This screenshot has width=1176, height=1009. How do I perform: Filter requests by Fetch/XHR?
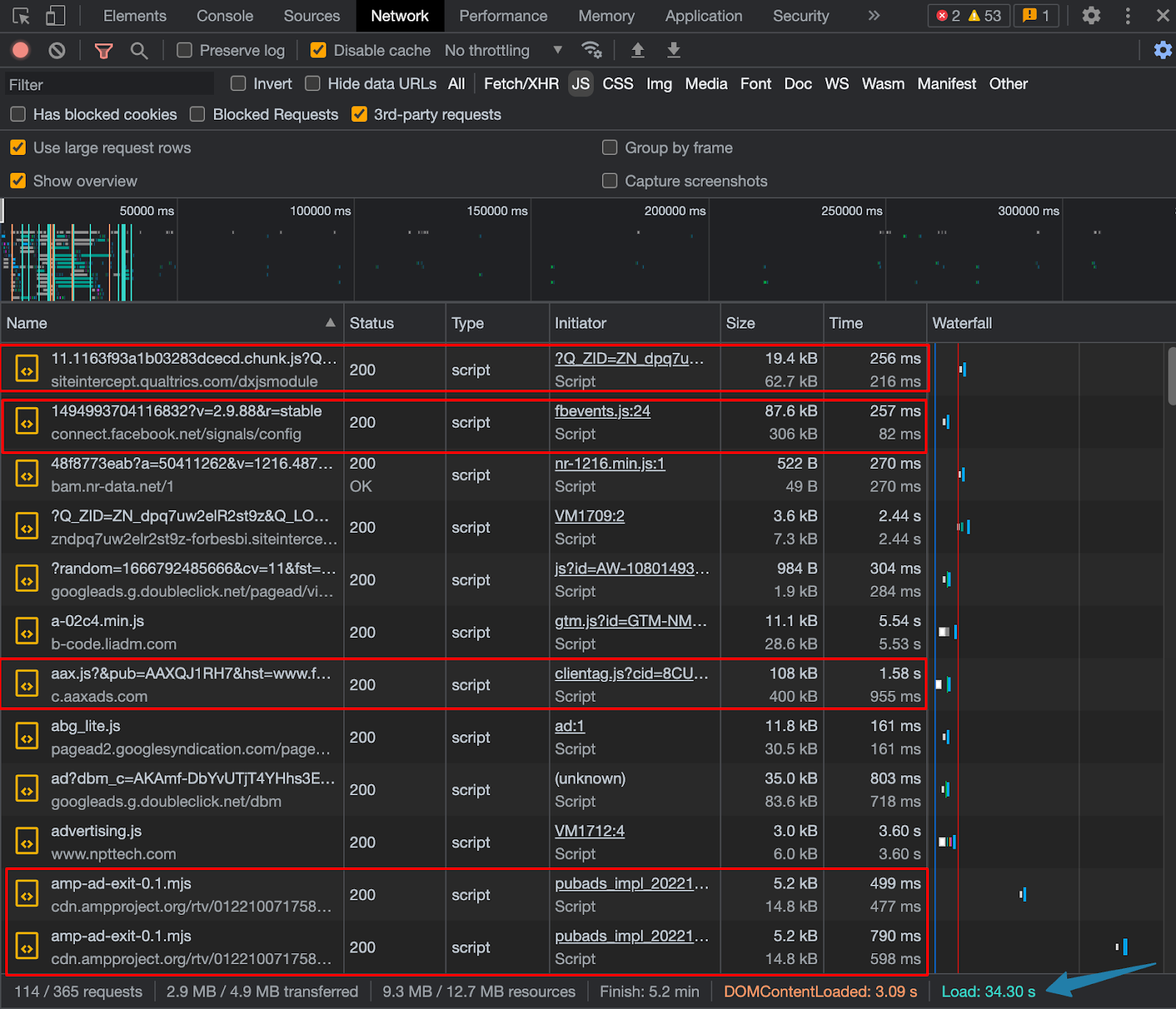pyautogui.click(x=521, y=84)
